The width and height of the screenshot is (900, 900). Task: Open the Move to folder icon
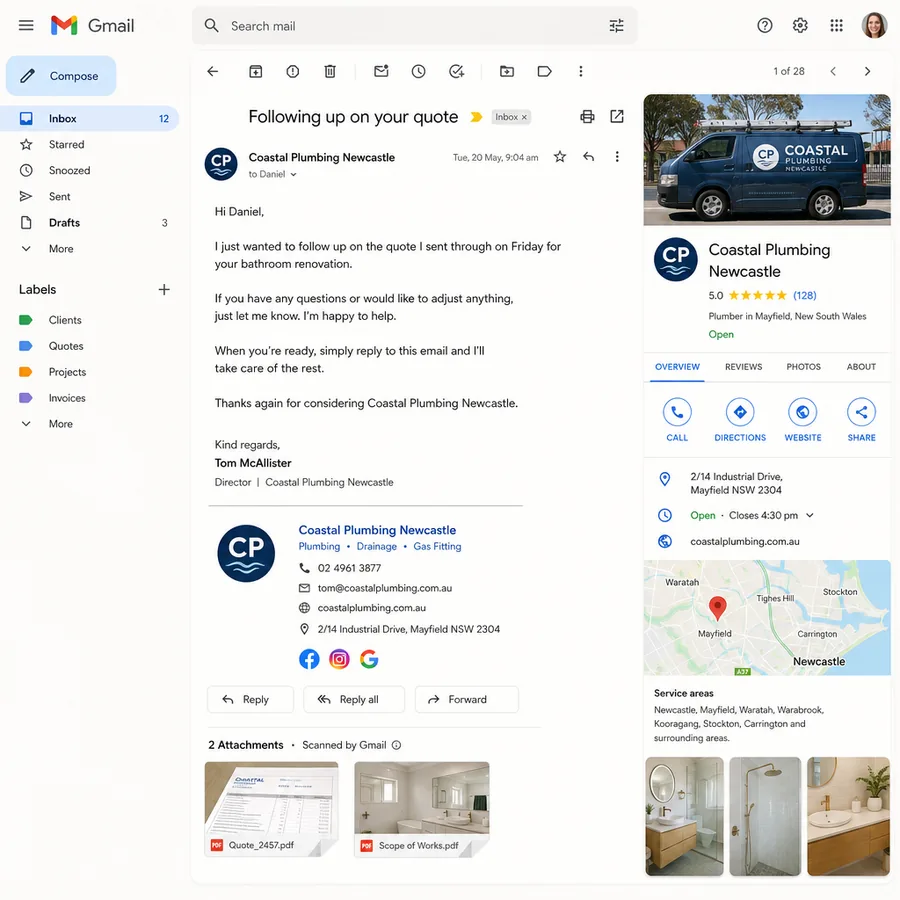[507, 71]
